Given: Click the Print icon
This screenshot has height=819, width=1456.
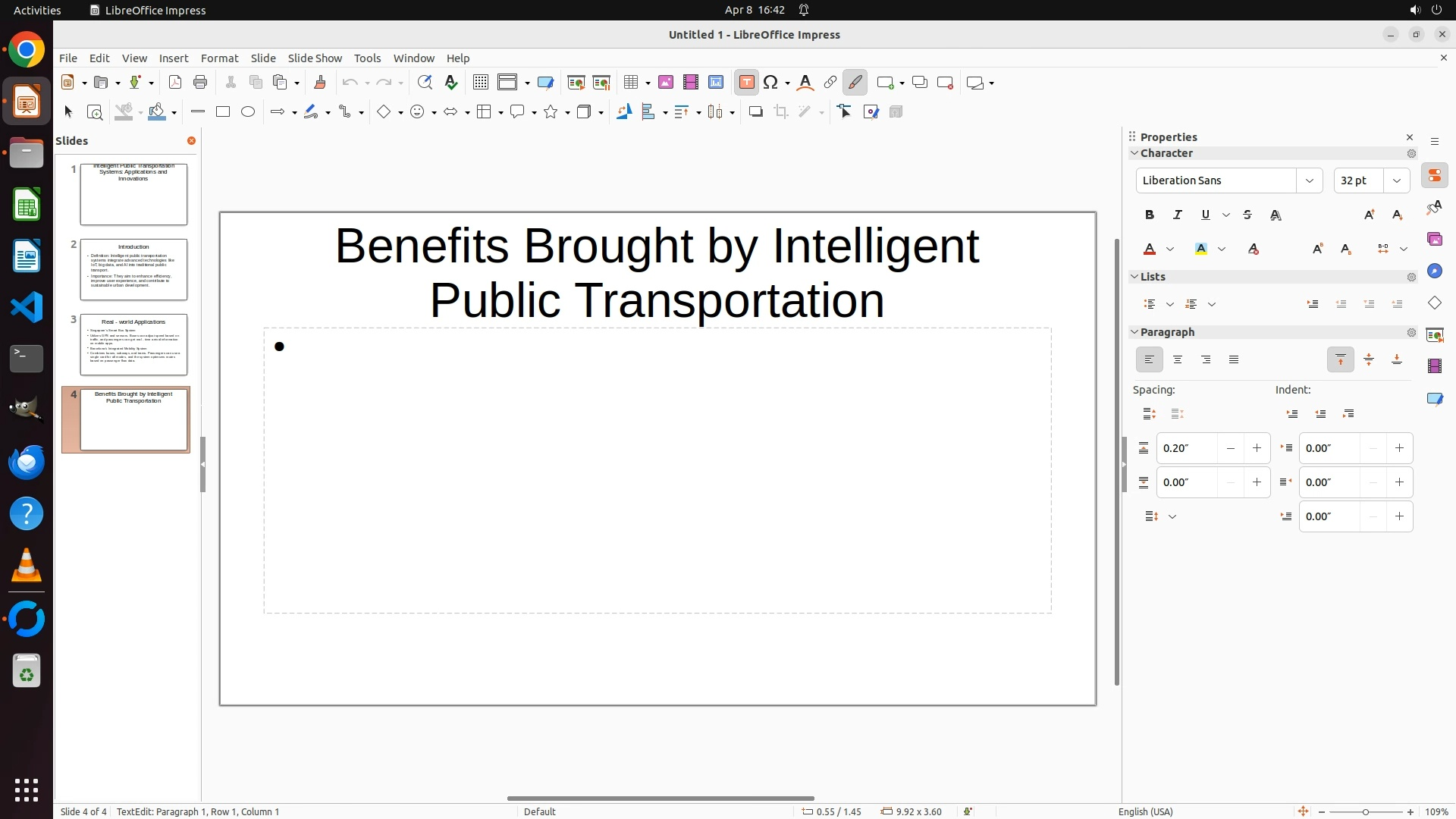Looking at the screenshot, I should [x=200, y=83].
